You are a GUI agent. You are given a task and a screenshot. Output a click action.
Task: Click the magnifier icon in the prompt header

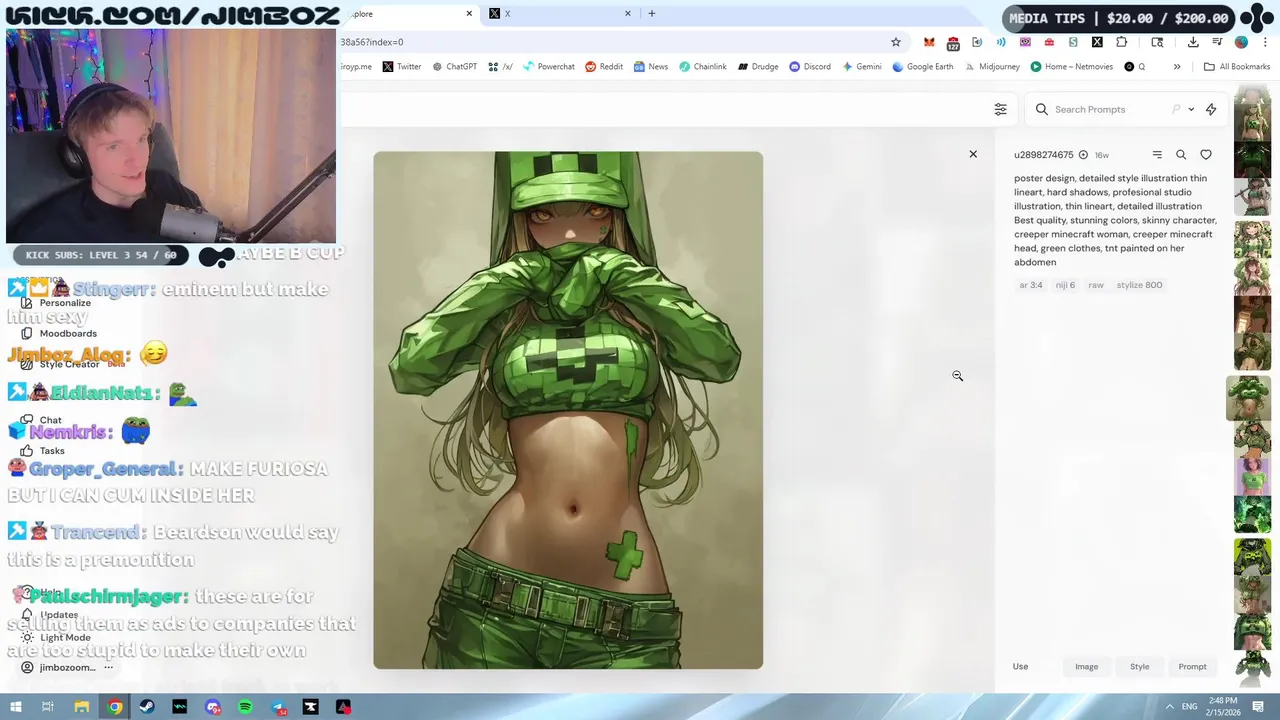[1181, 155]
